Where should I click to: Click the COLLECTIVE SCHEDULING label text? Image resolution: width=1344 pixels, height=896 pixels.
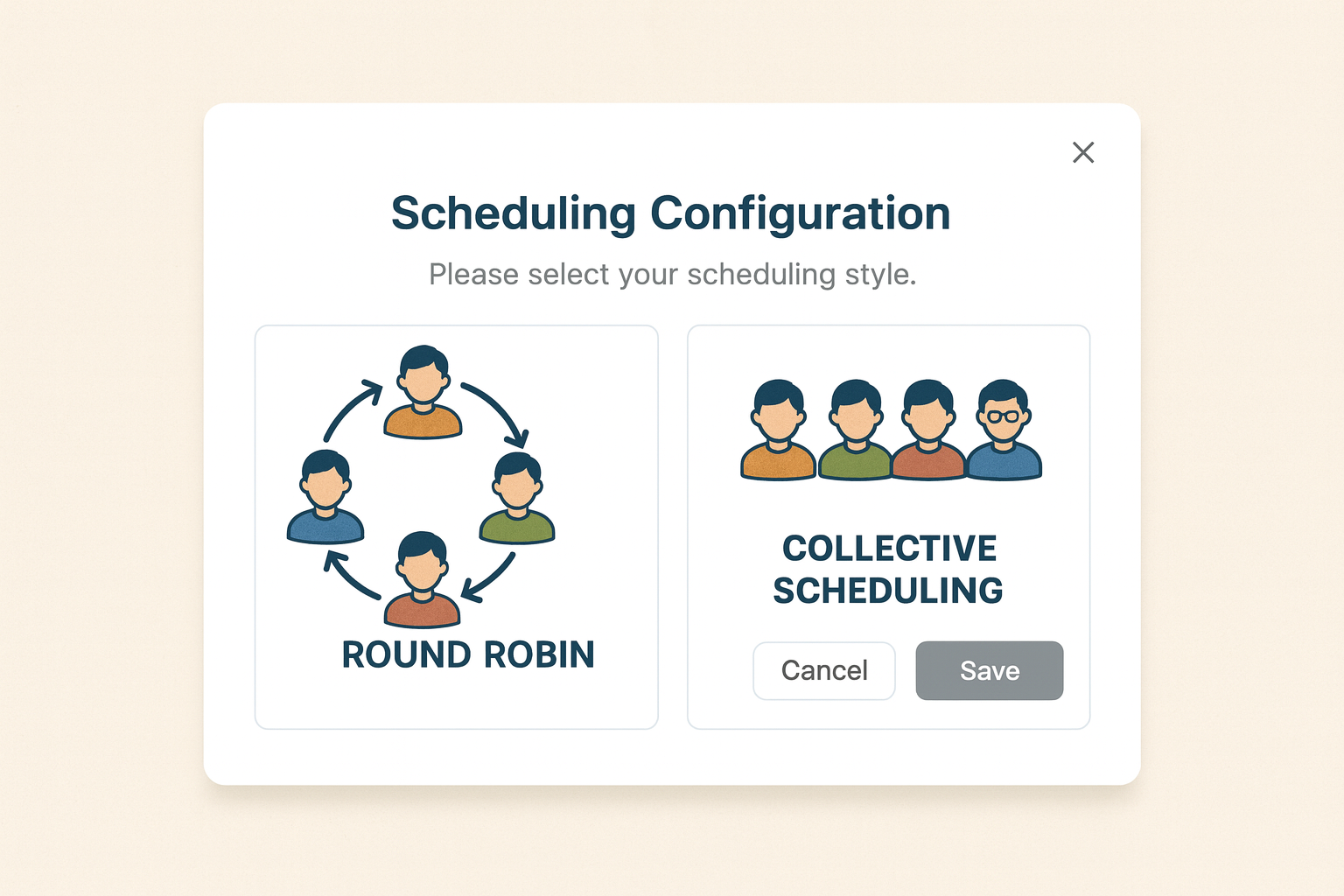click(x=888, y=569)
